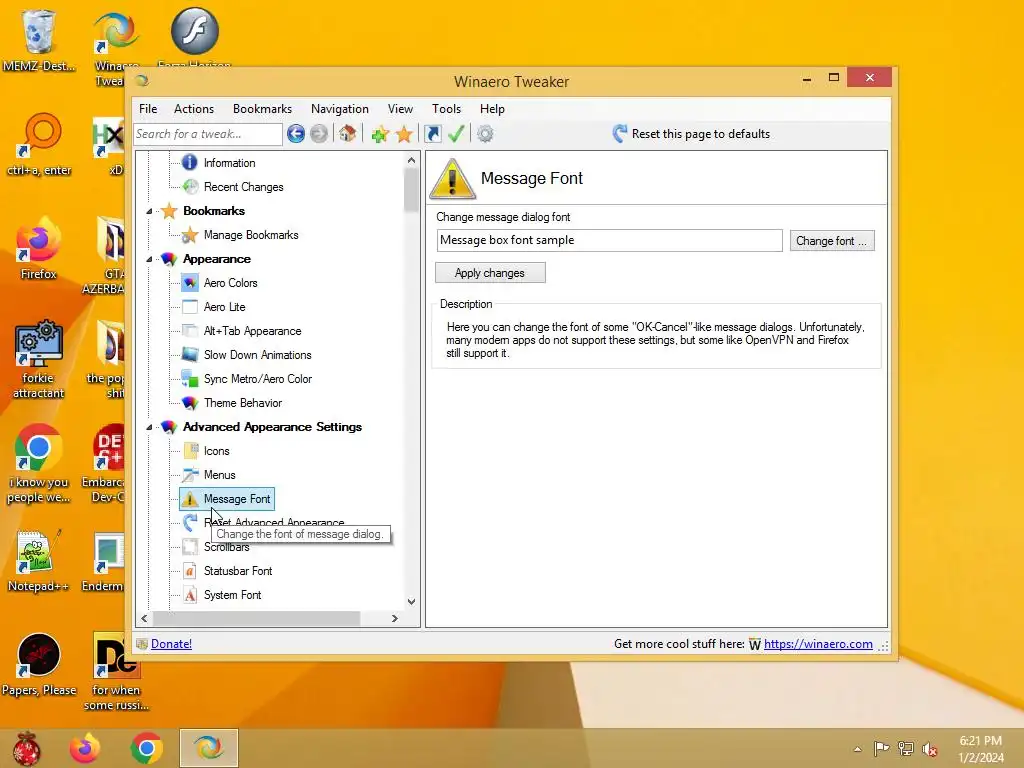Show hidden tray icons arrow
1024x768 pixels.
click(x=857, y=749)
